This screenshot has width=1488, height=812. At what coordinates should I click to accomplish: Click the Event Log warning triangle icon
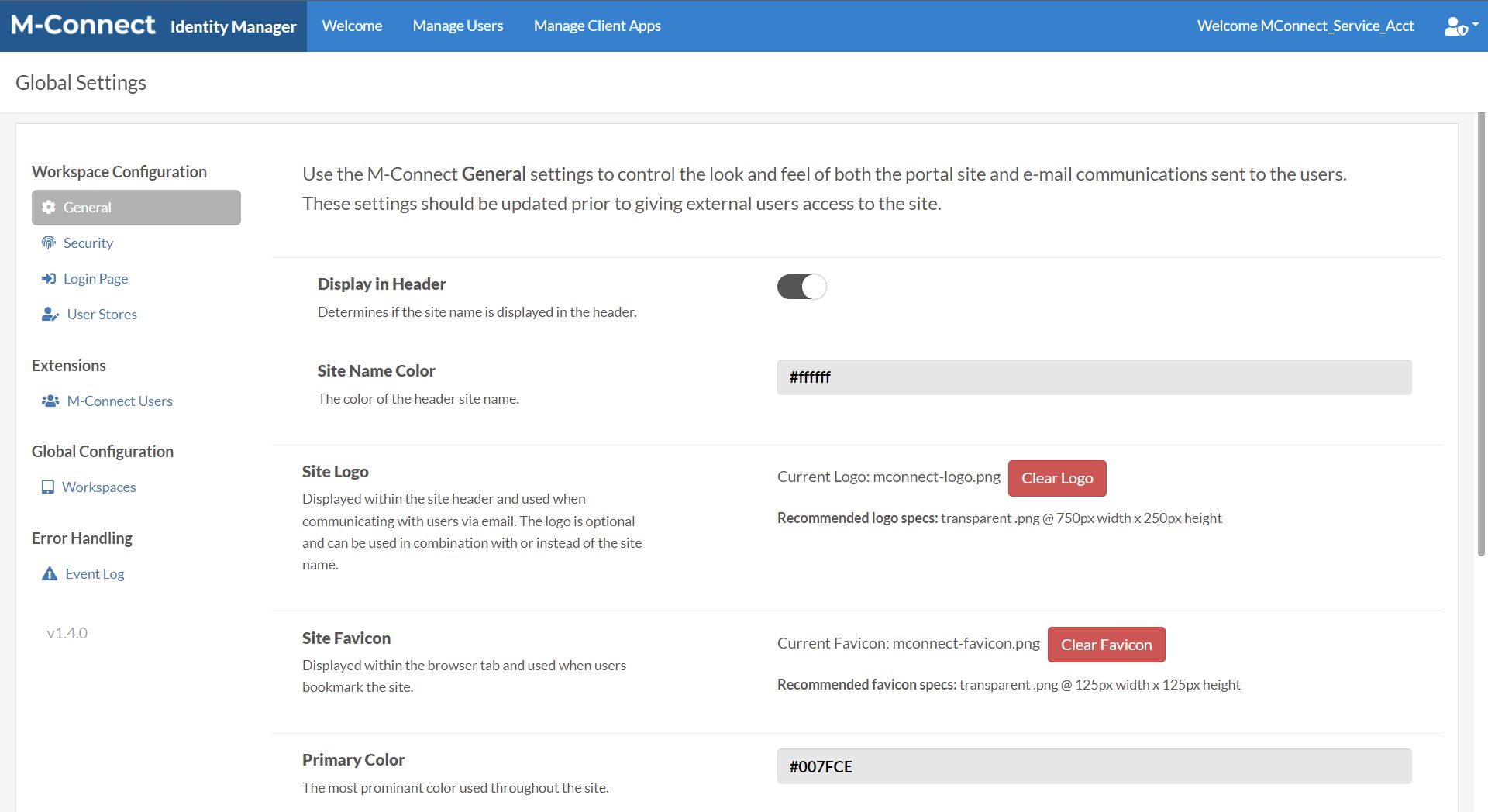[50, 573]
